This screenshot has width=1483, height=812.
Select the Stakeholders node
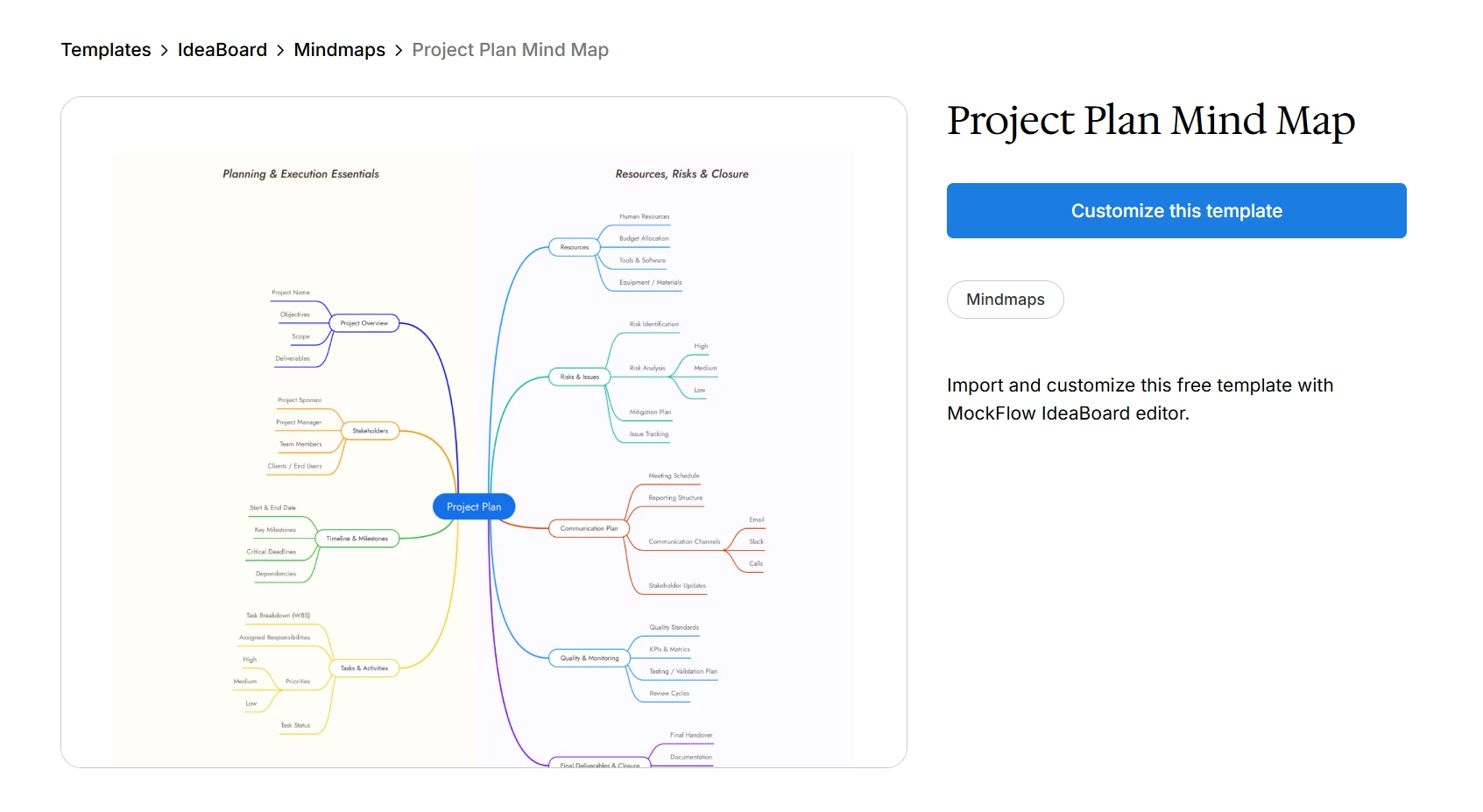point(371,431)
